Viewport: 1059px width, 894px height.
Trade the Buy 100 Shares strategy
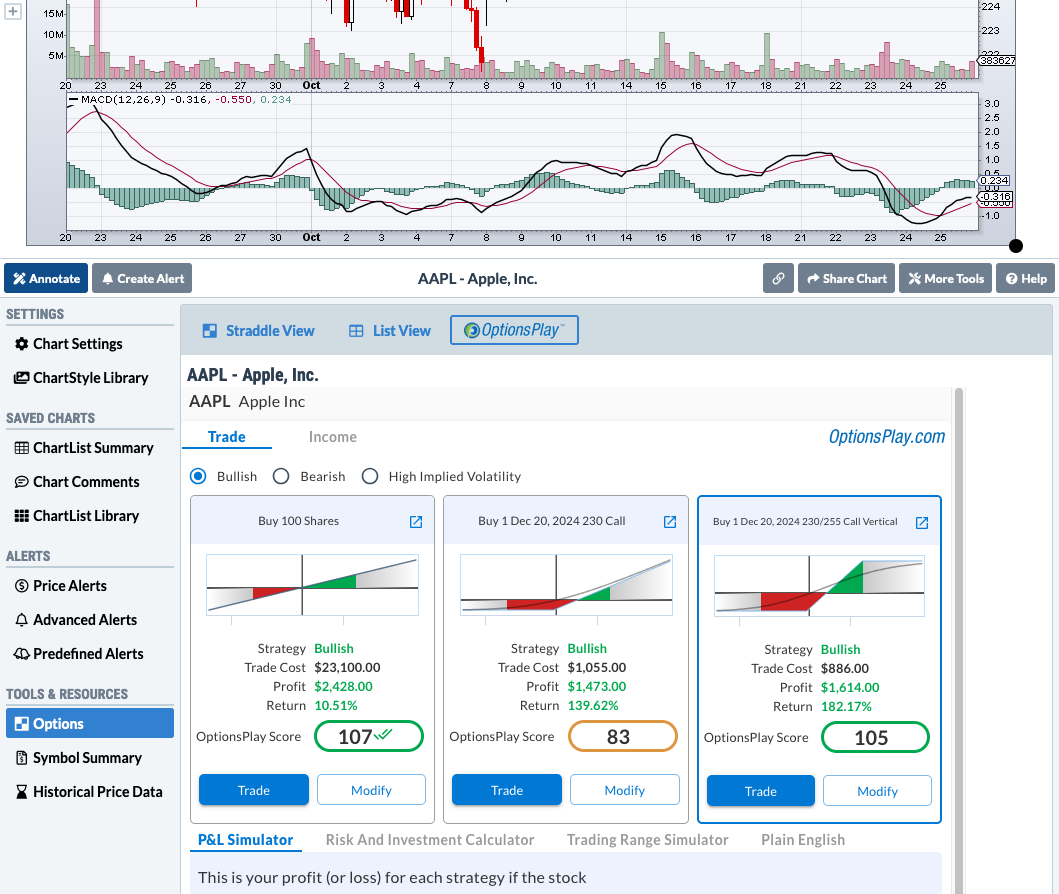pyautogui.click(x=254, y=790)
